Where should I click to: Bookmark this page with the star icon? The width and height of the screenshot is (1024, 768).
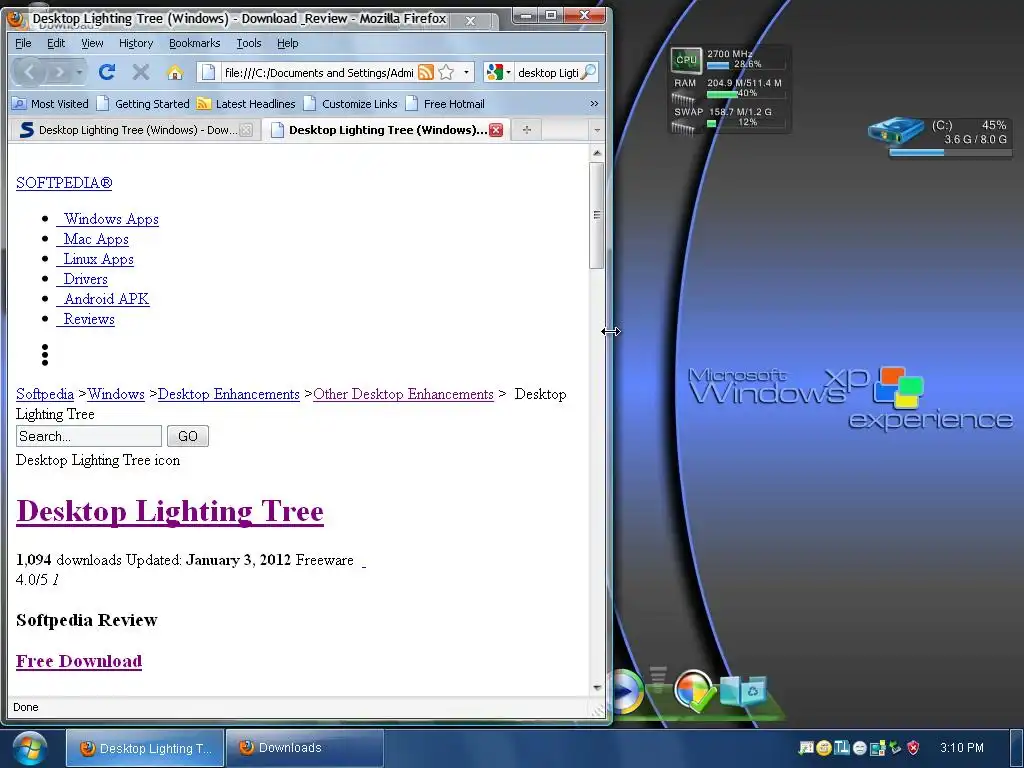pos(446,72)
